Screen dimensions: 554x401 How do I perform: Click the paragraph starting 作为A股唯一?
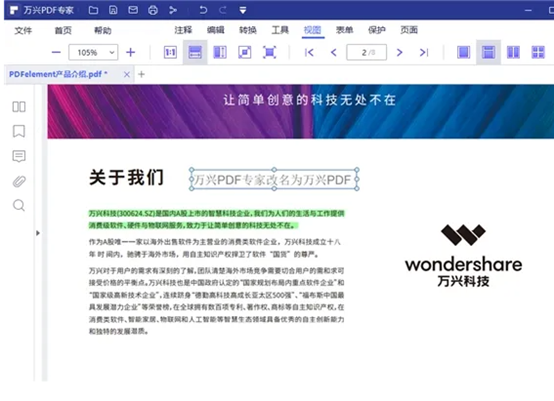pyautogui.click(x=215, y=248)
